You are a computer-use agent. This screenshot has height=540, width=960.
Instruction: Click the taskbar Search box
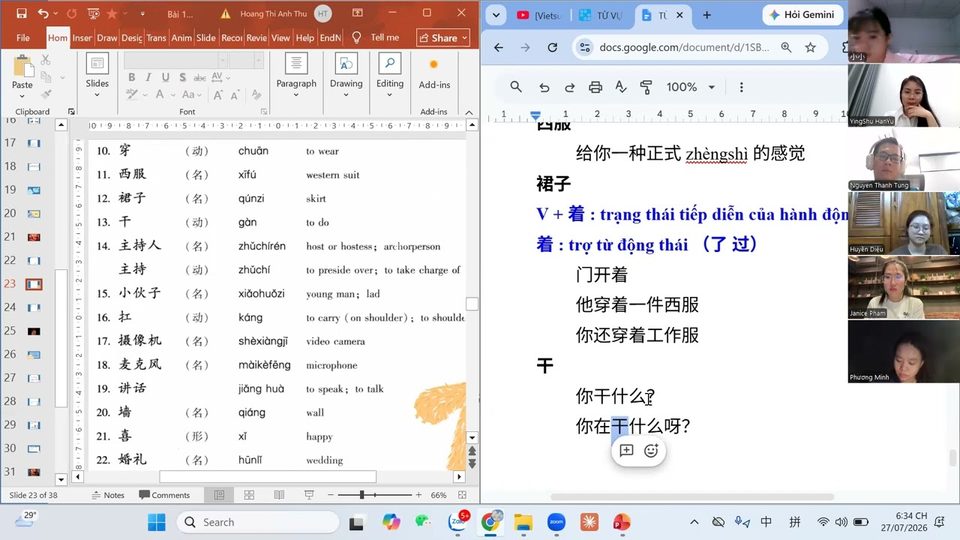[x=258, y=522]
